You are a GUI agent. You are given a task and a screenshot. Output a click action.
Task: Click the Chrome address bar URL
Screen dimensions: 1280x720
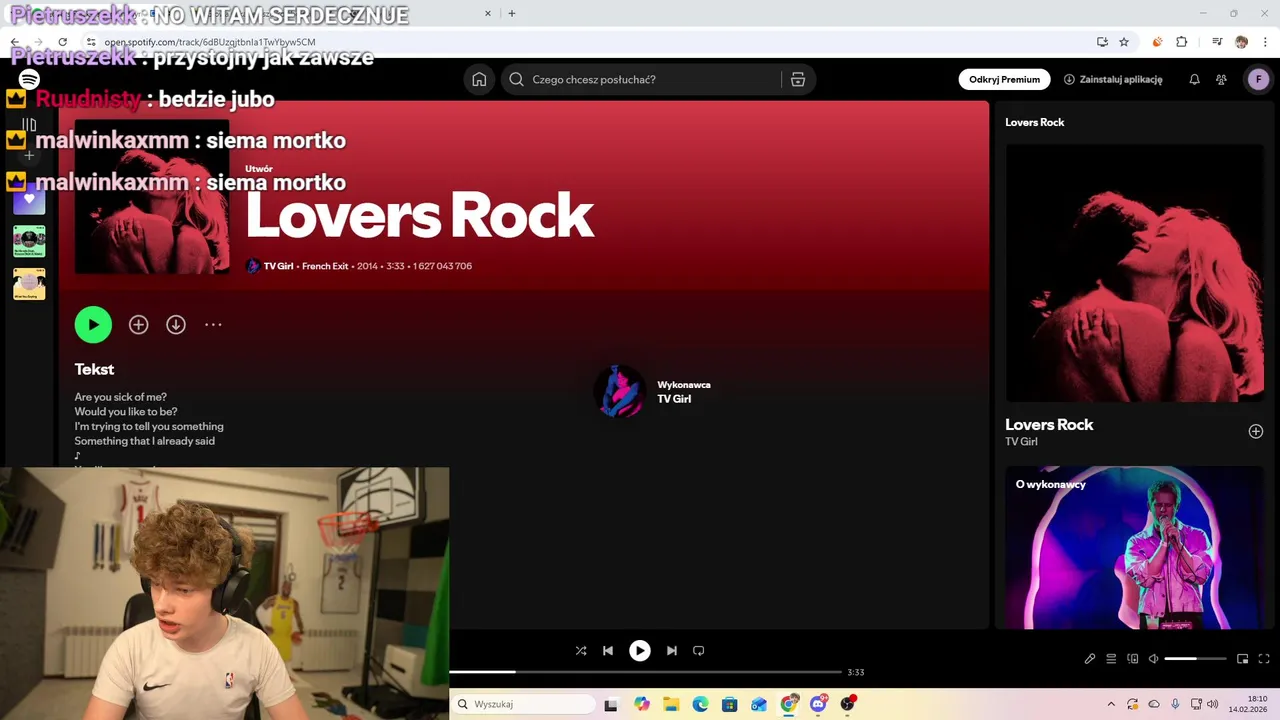[x=210, y=42]
